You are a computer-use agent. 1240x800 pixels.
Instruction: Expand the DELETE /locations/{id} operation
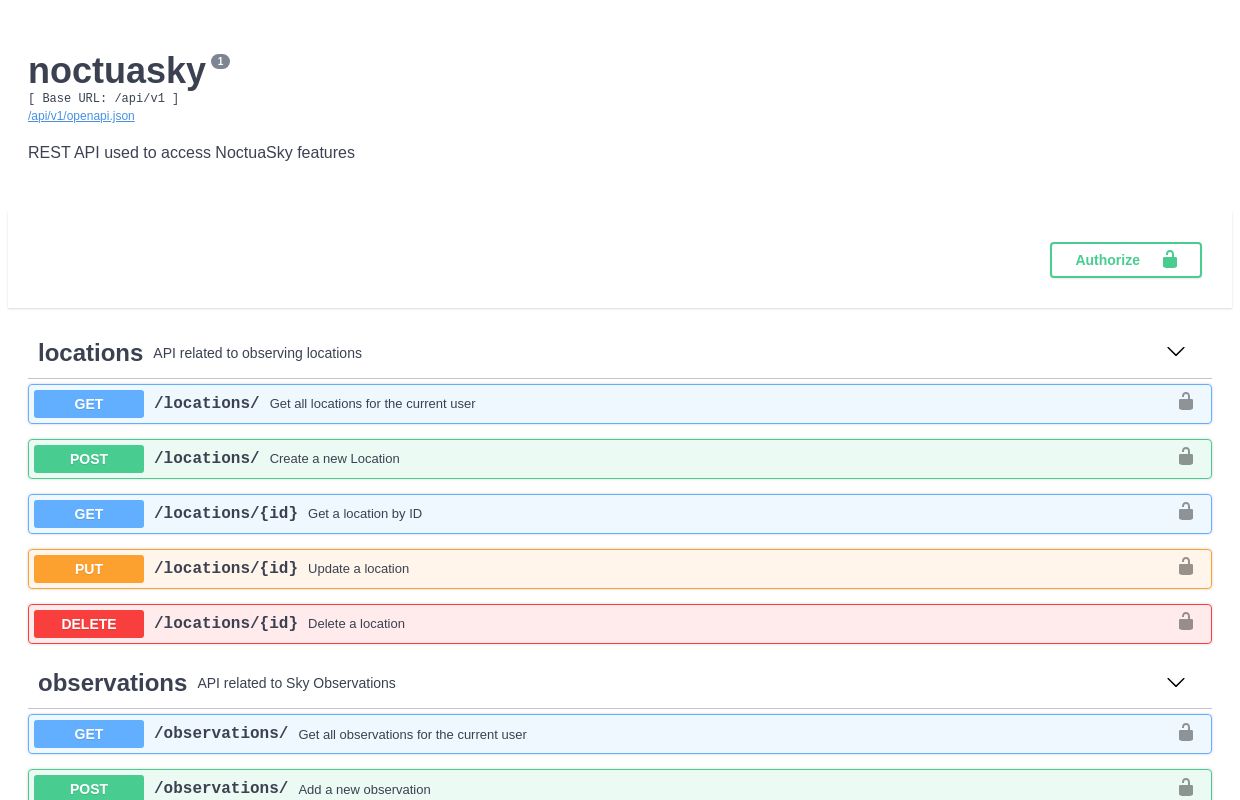[620, 624]
